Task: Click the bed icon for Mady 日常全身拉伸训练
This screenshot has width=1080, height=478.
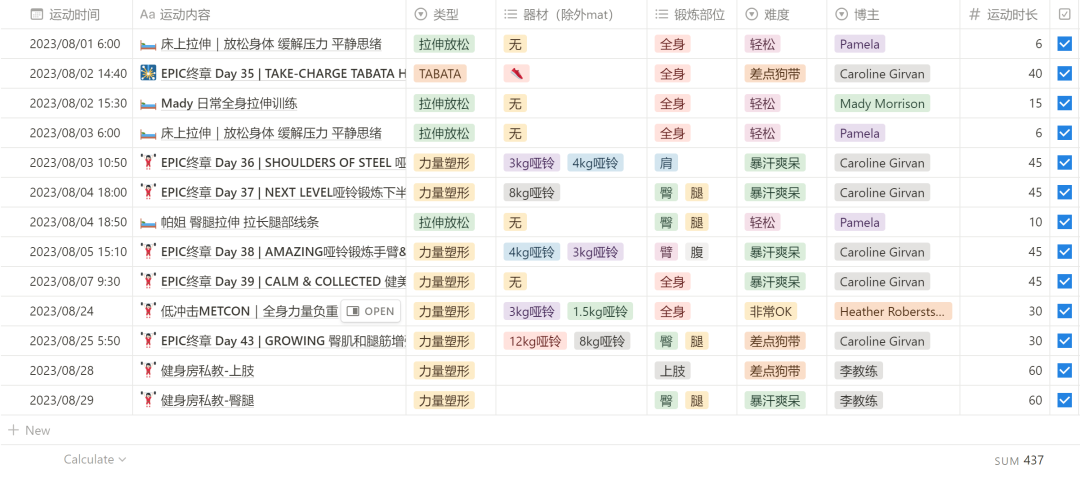Action: [x=147, y=103]
